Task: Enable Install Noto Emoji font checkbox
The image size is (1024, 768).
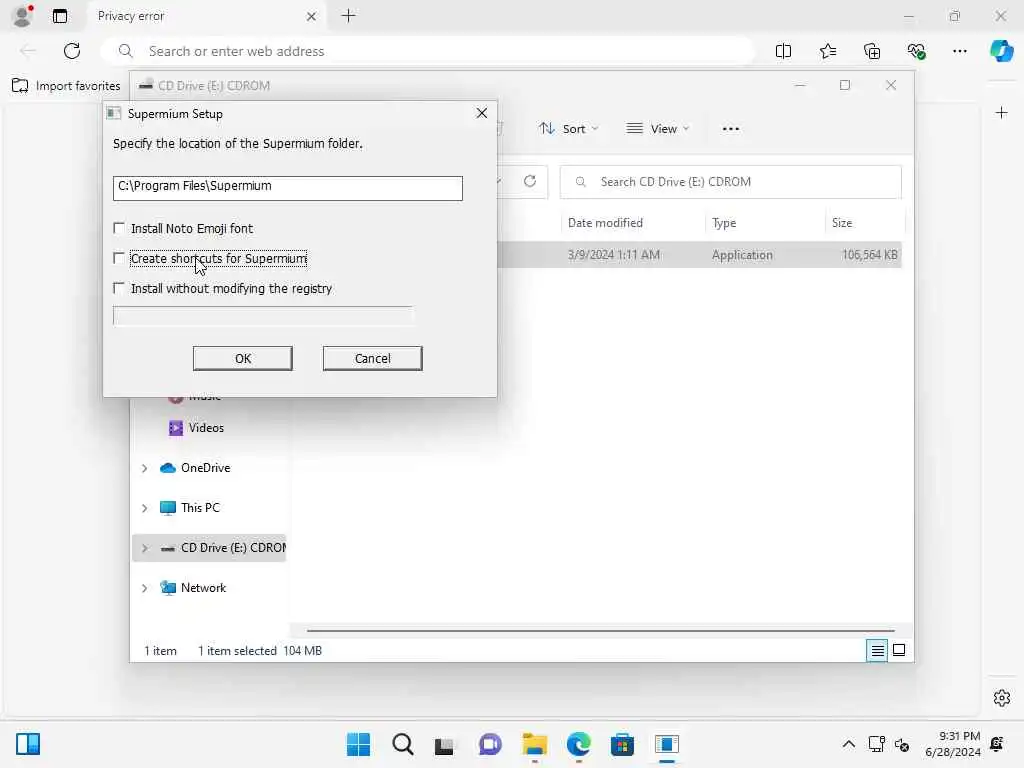Action: point(119,228)
